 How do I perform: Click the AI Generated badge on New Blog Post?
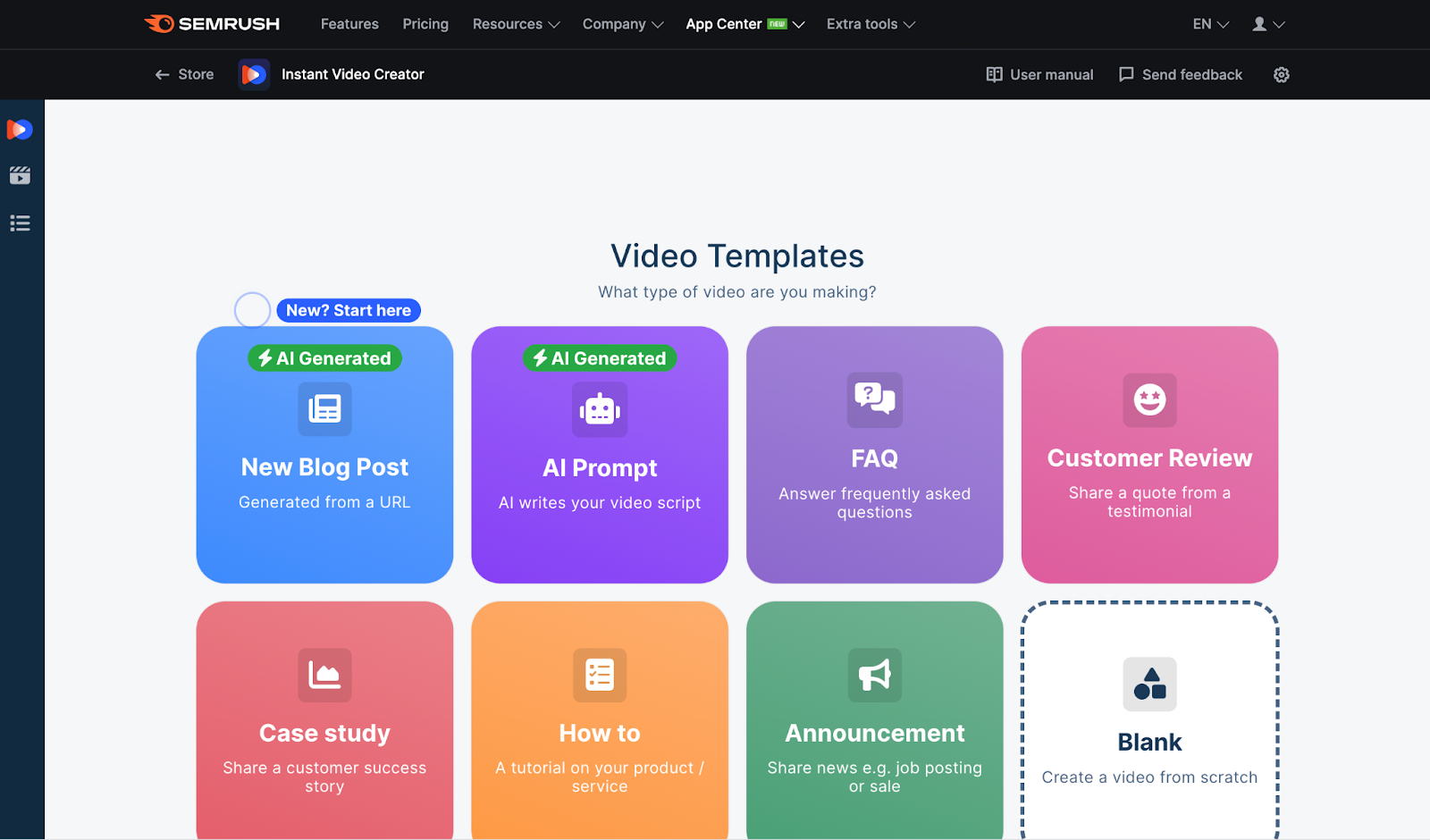click(x=324, y=358)
